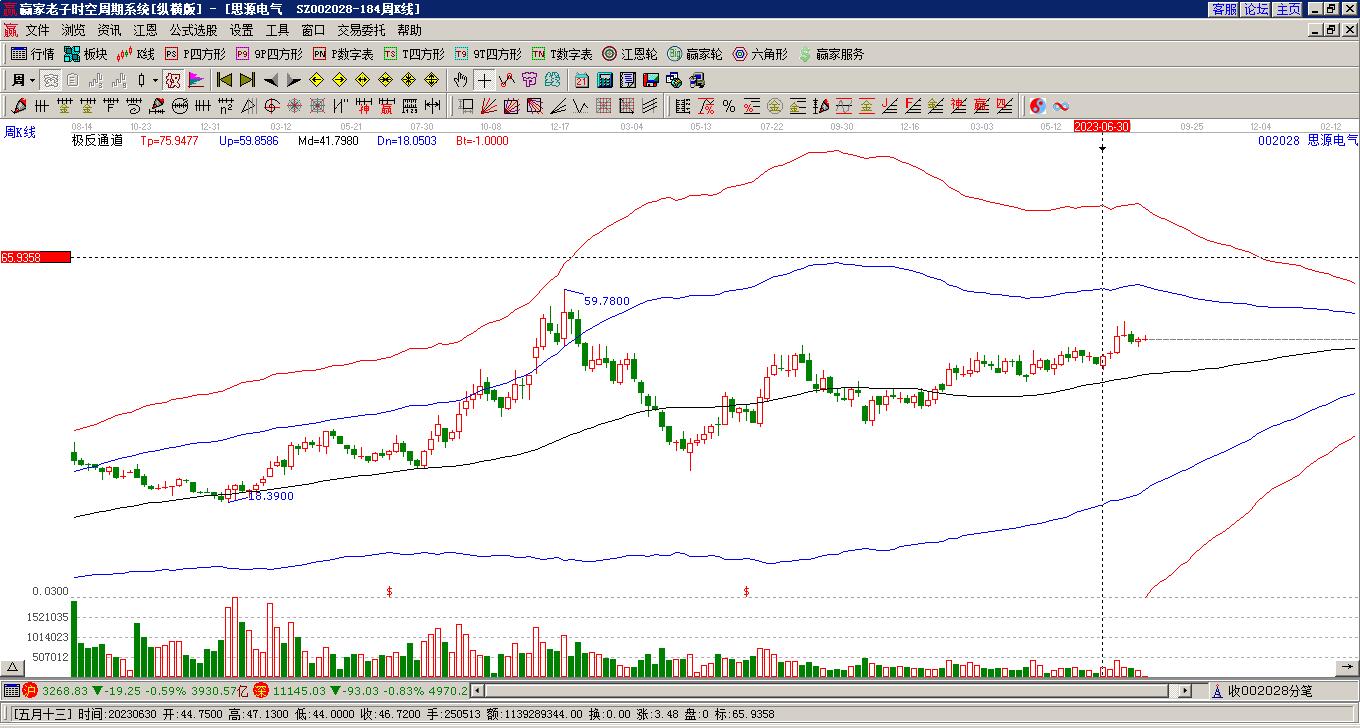The image size is (1360, 728).
Task: Open the 赢家轮 wheel tool
Action: tap(694, 54)
